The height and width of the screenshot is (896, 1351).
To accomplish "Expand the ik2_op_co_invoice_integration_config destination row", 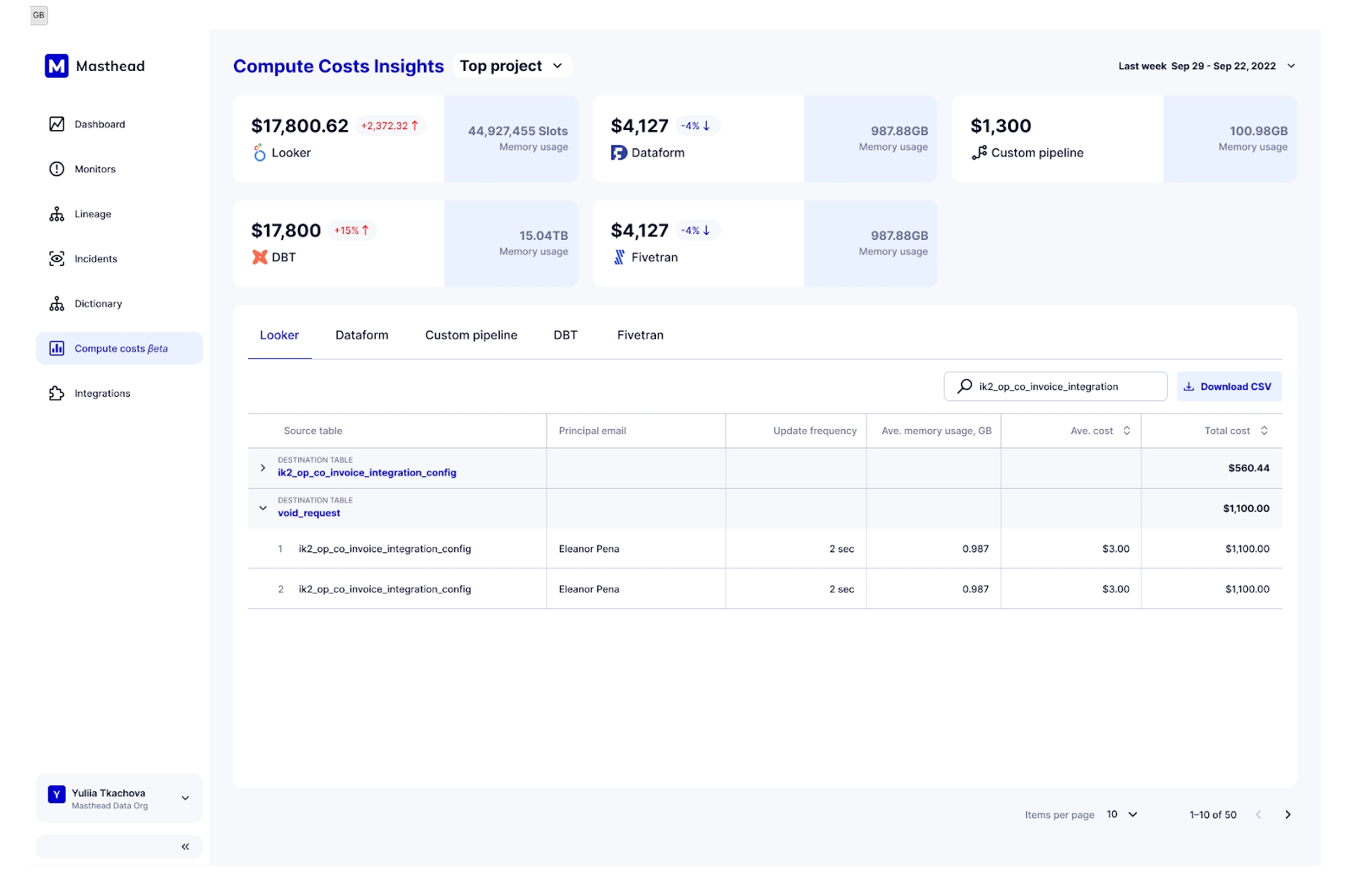I will 263,468.
